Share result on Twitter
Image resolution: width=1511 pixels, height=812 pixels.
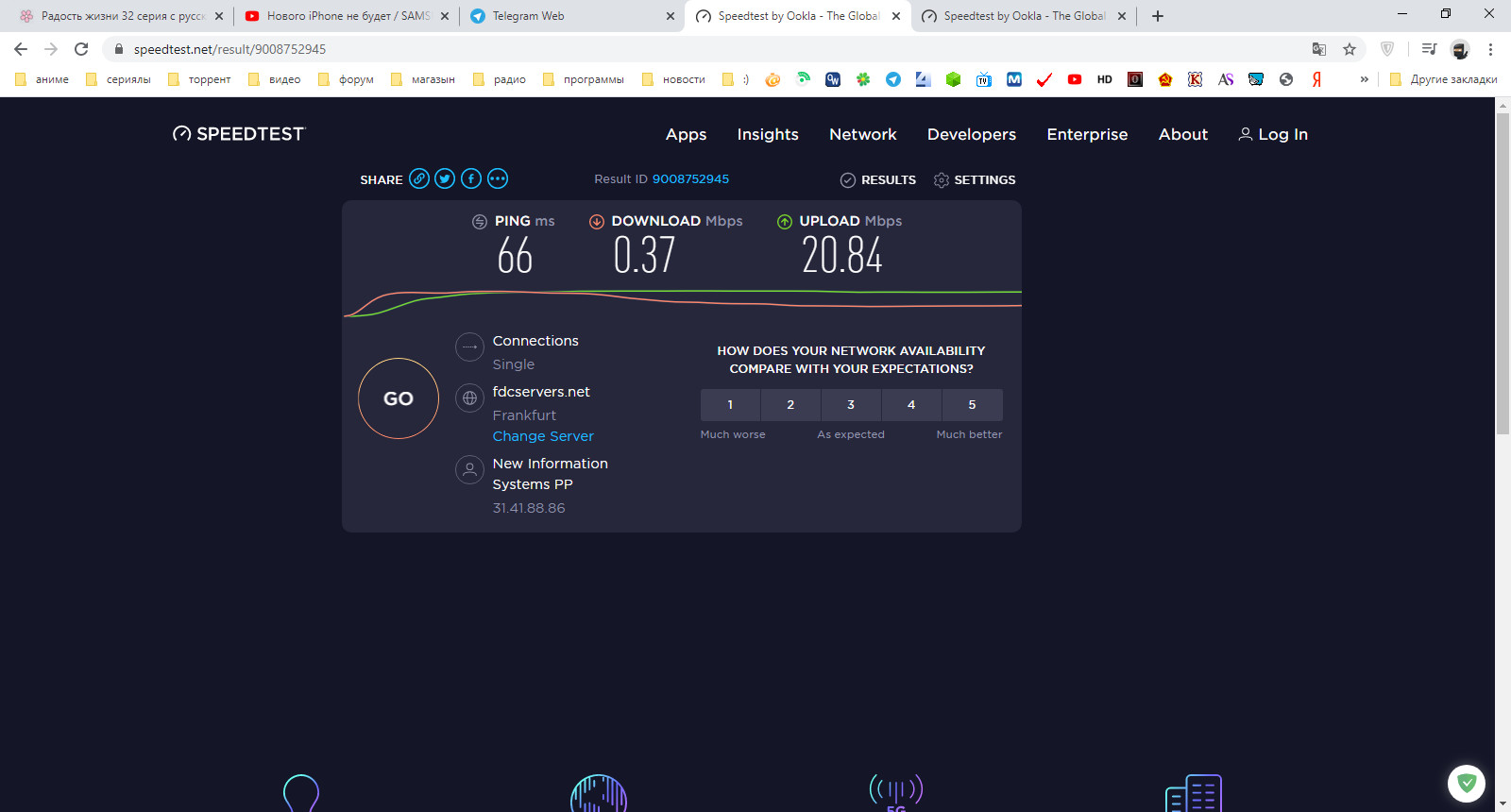(x=445, y=178)
